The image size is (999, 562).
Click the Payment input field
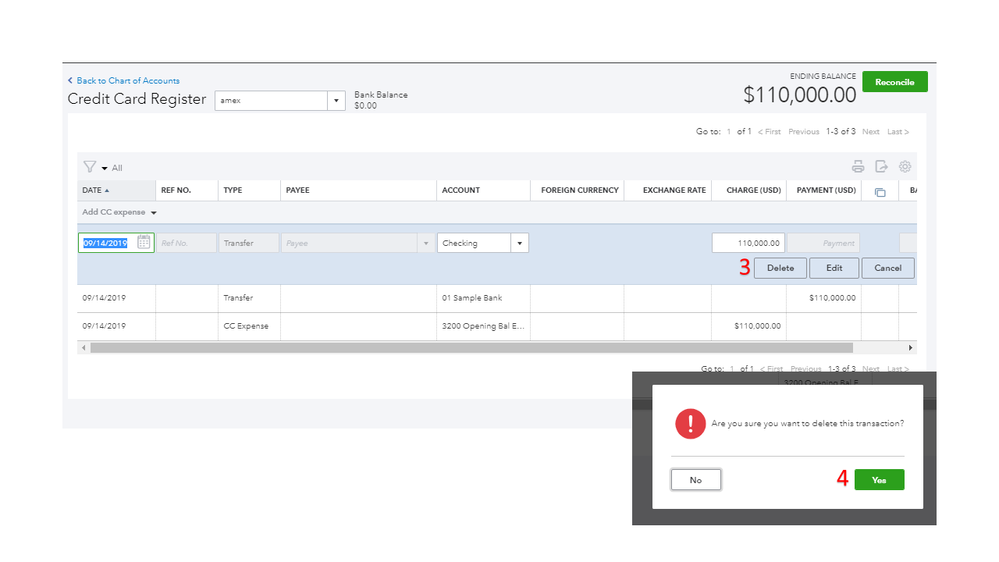click(823, 243)
